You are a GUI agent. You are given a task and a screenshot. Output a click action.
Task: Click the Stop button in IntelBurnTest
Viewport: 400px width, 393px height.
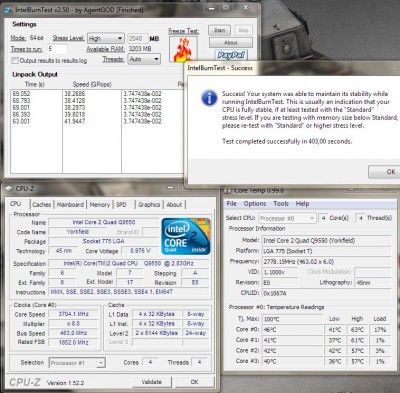pyautogui.click(x=243, y=30)
